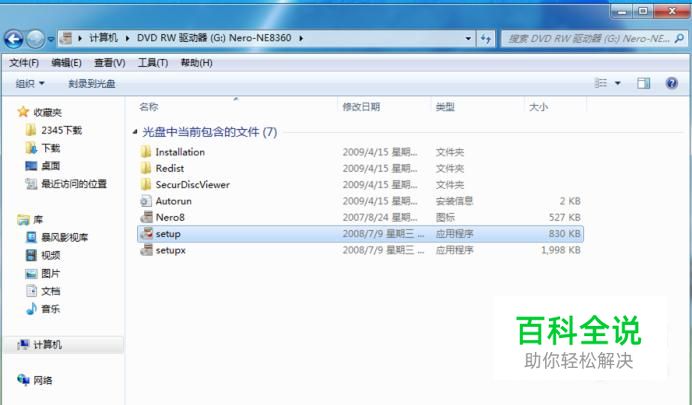Select the setupx application icon

tap(146, 250)
